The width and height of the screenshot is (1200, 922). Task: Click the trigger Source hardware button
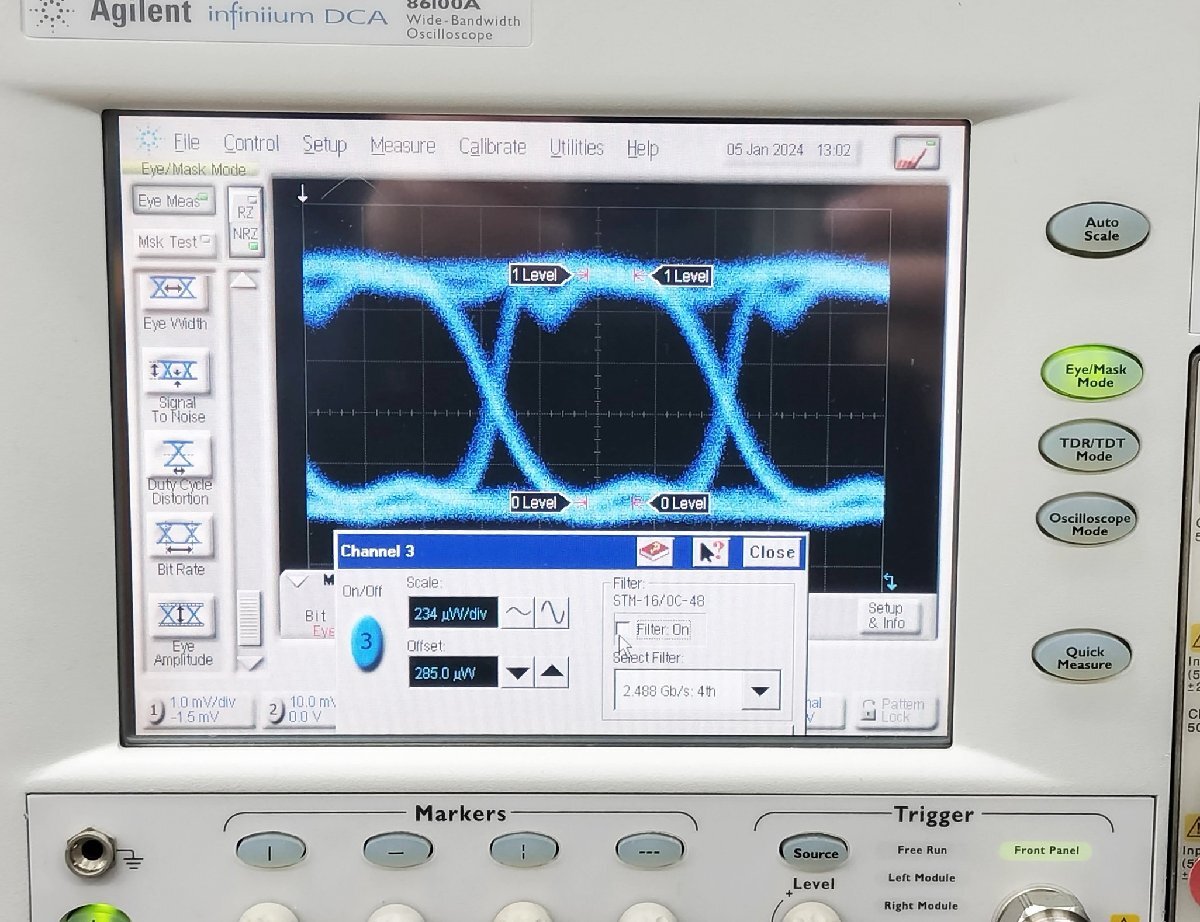tap(814, 853)
